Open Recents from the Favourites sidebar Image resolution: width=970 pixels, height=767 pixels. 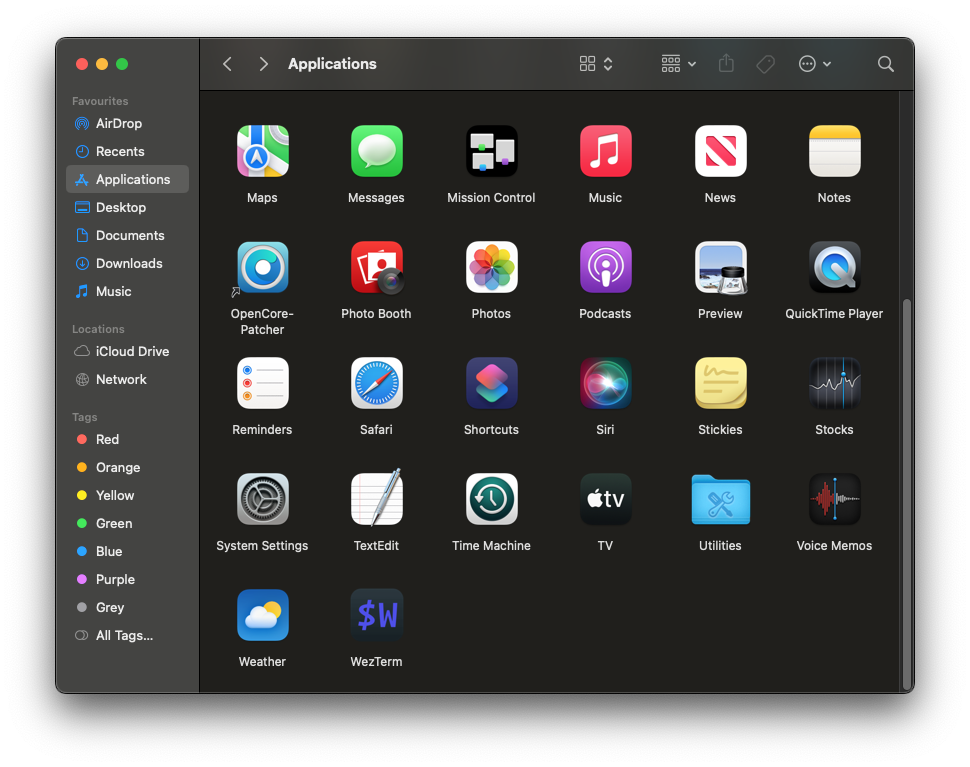click(118, 151)
